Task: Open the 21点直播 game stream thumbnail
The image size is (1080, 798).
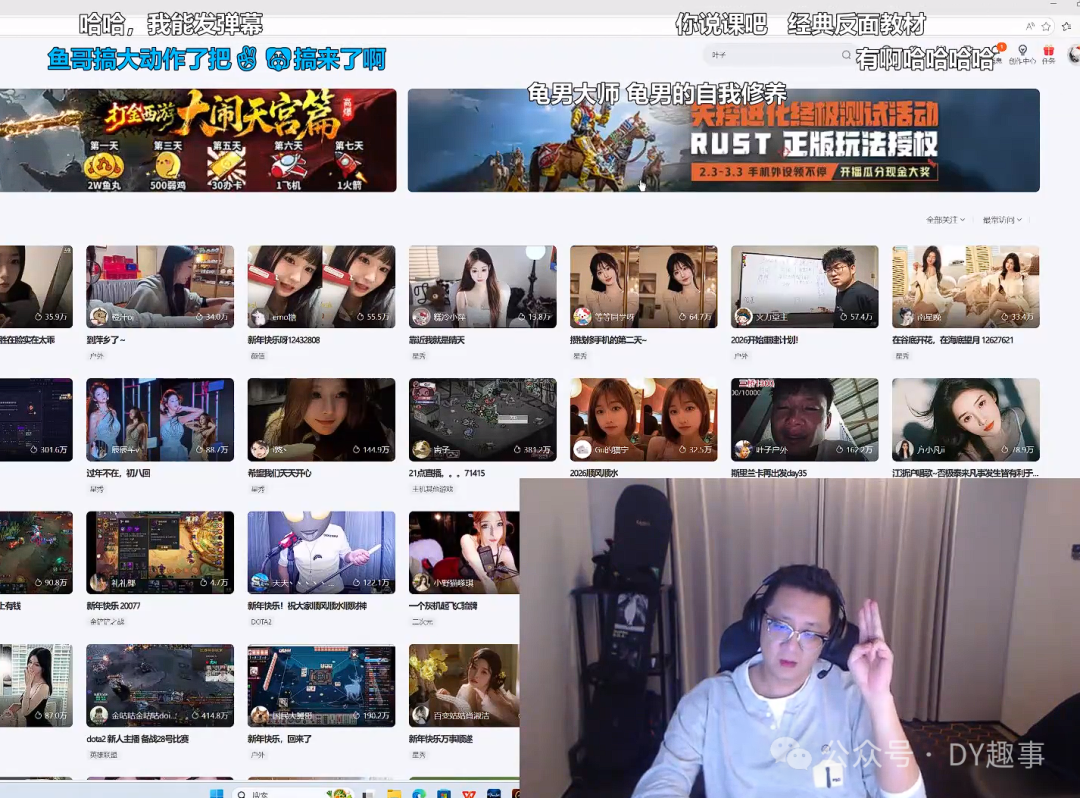Action: [x=483, y=419]
